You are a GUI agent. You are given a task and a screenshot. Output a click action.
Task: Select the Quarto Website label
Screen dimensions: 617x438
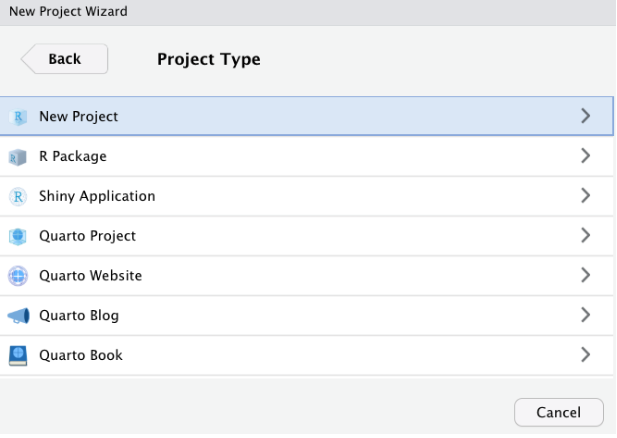[x=90, y=275]
